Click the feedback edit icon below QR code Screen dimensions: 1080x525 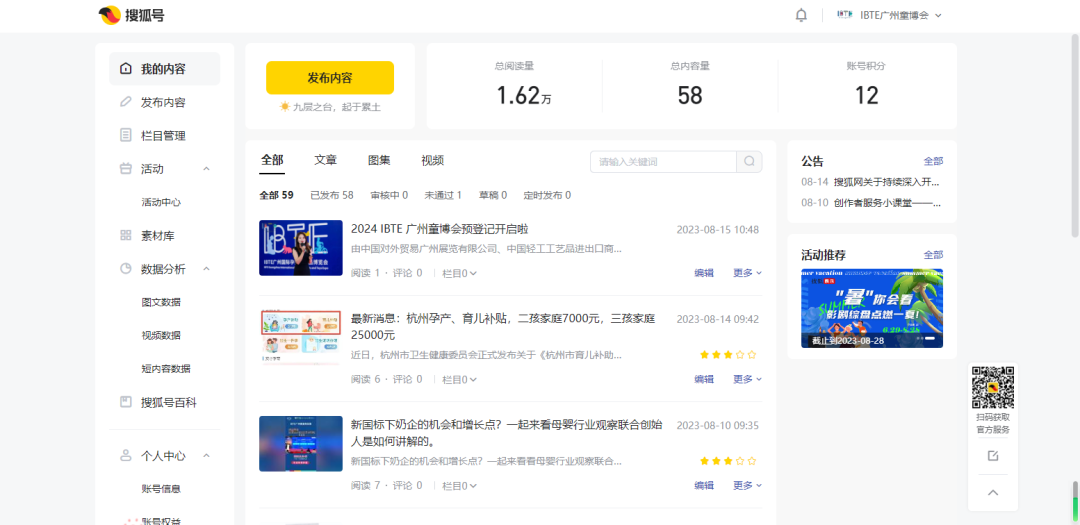coord(993,456)
